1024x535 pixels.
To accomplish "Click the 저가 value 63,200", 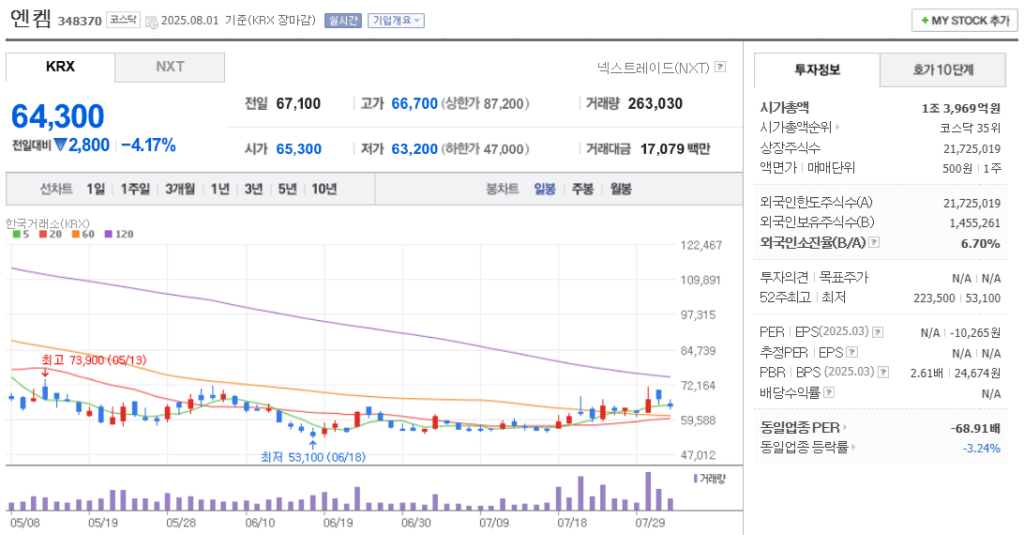I will pyautogui.click(x=415, y=149).
